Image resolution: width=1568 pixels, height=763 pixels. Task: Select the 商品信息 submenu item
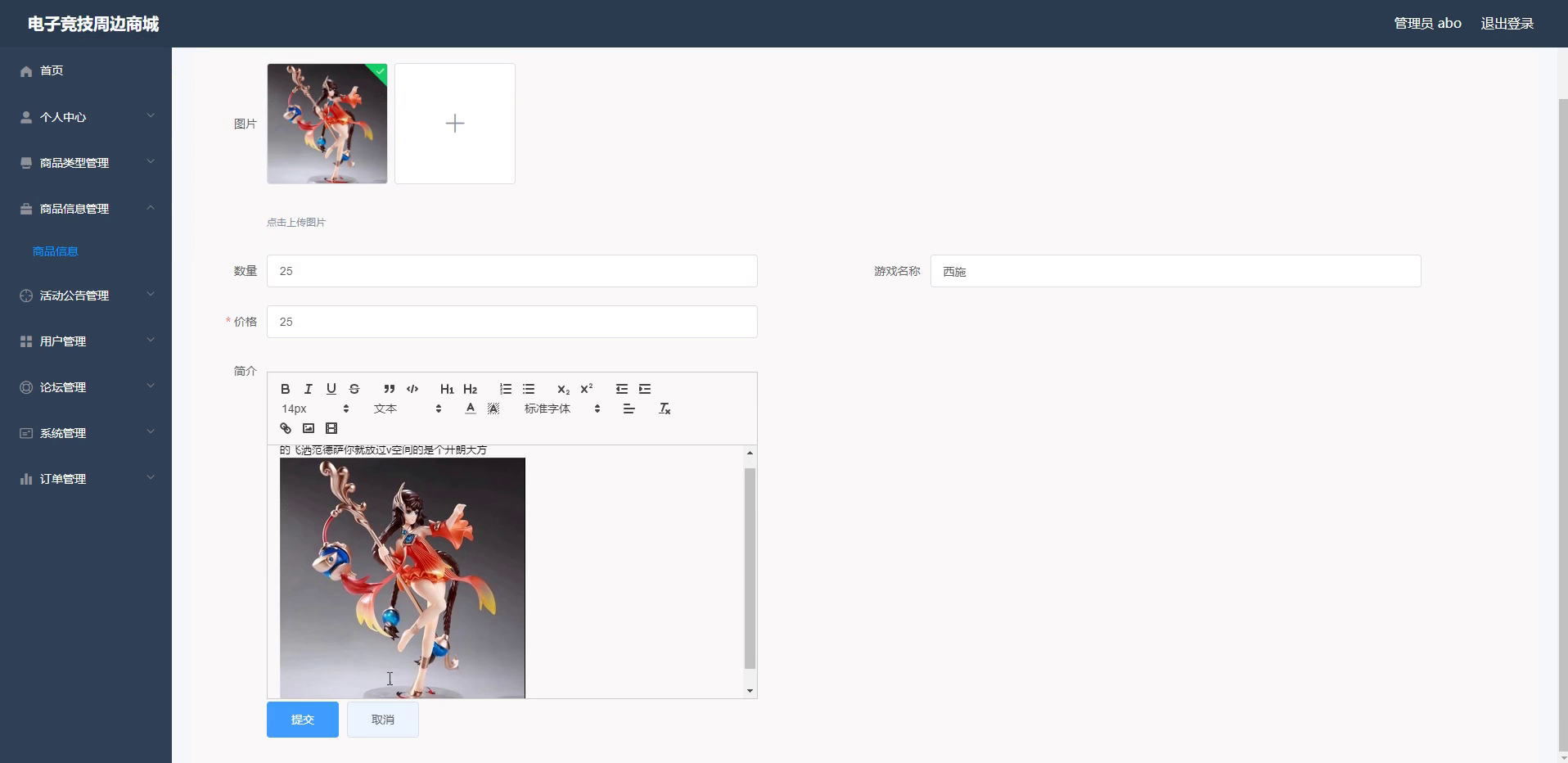point(56,251)
